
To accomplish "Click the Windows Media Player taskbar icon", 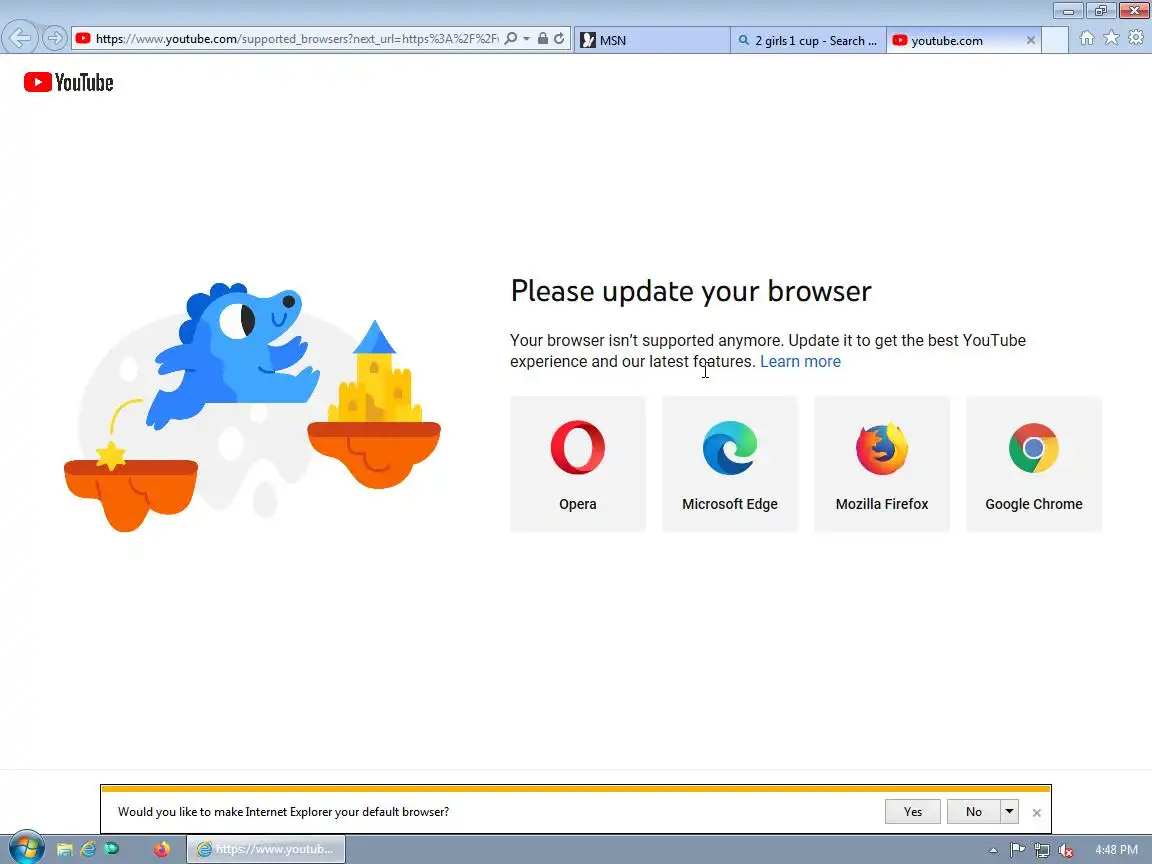I will point(112,849).
